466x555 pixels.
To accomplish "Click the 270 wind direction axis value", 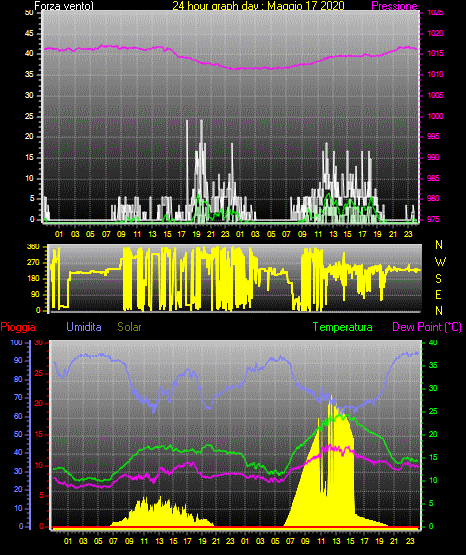I will pos(33,263).
